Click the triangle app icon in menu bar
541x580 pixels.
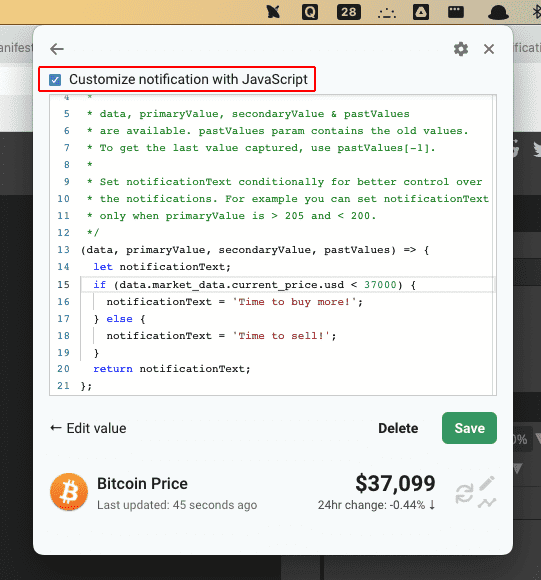(x=421, y=12)
